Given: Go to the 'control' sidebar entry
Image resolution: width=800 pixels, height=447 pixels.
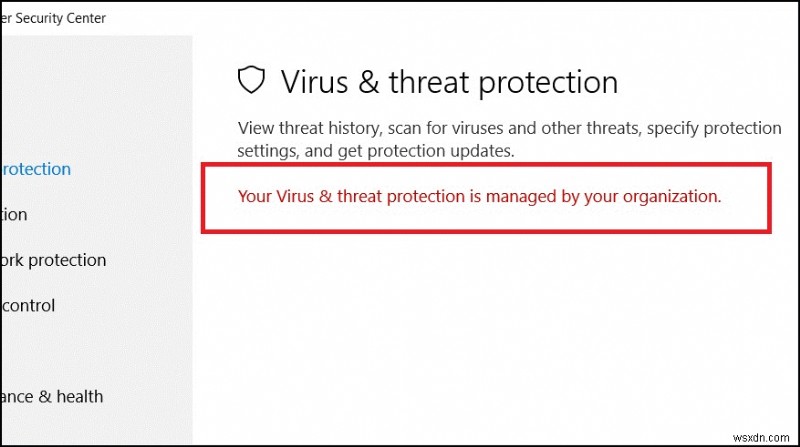Looking at the screenshot, I should [28, 305].
